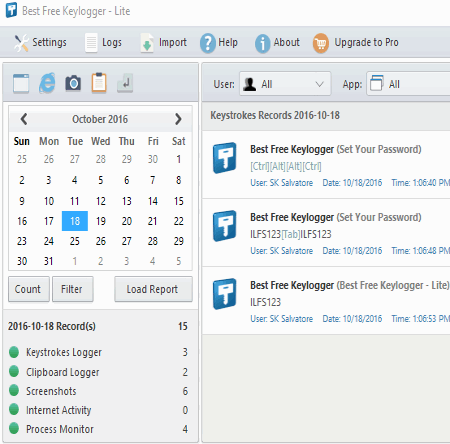
Task: Select the application window log icon
Action: [21, 83]
